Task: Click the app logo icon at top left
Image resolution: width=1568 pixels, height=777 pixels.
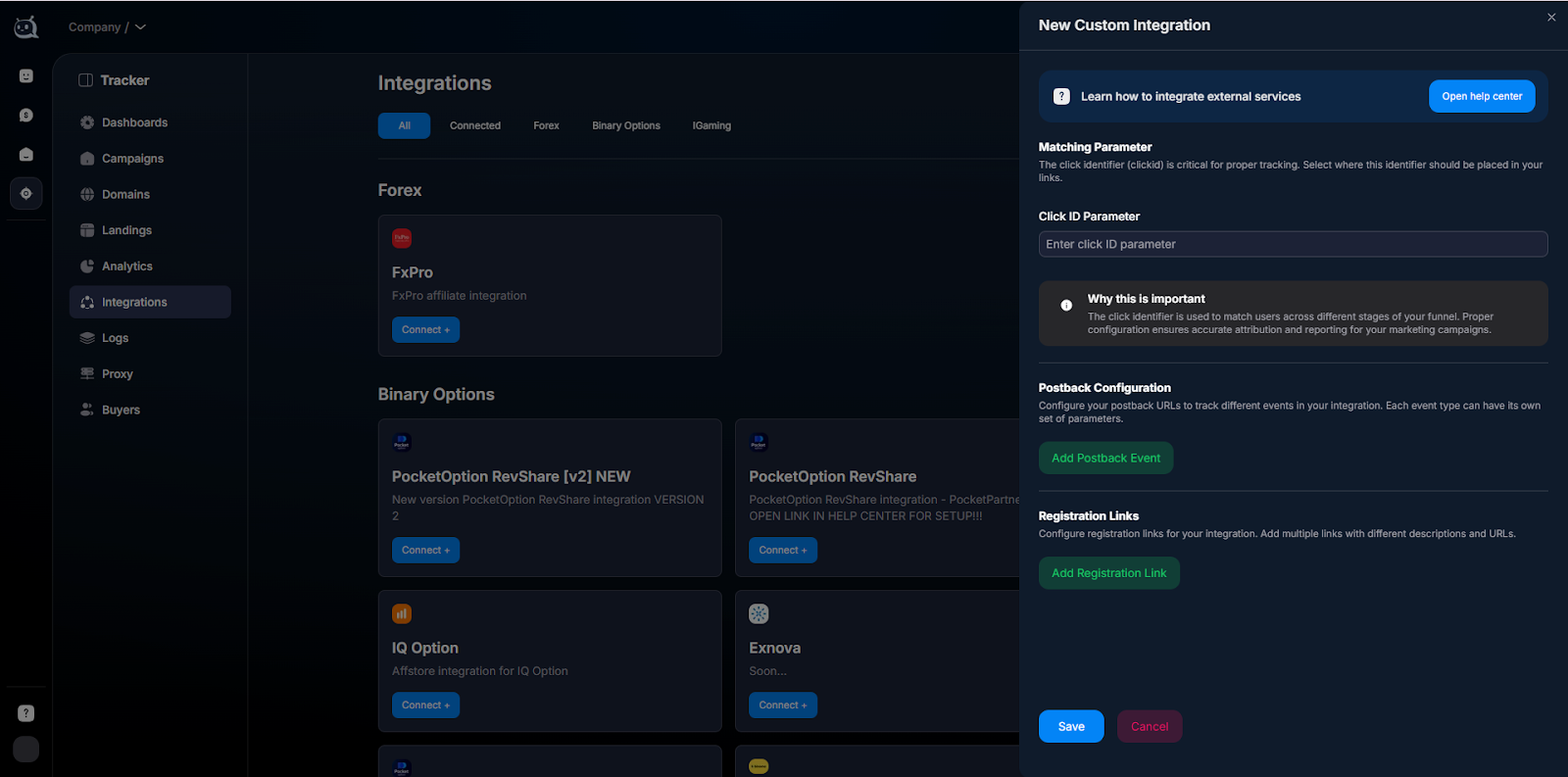Action: [26, 27]
